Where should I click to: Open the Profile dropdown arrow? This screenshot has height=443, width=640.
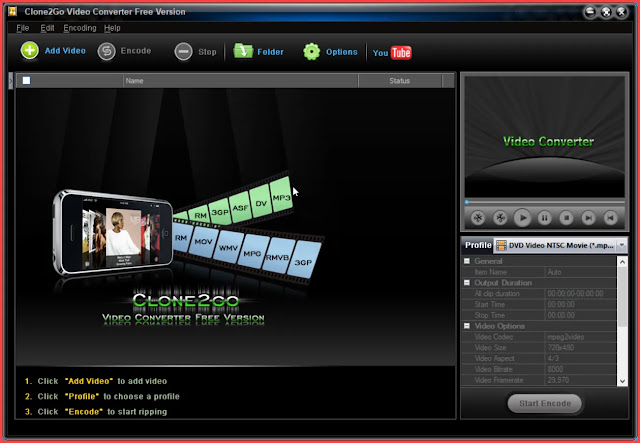pos(622,245)
